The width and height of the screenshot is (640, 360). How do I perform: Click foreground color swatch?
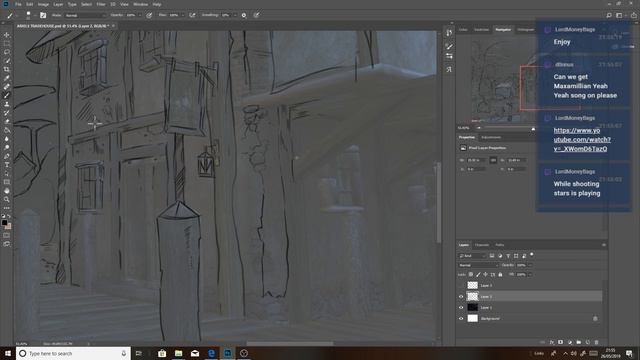tap(4, 222)
